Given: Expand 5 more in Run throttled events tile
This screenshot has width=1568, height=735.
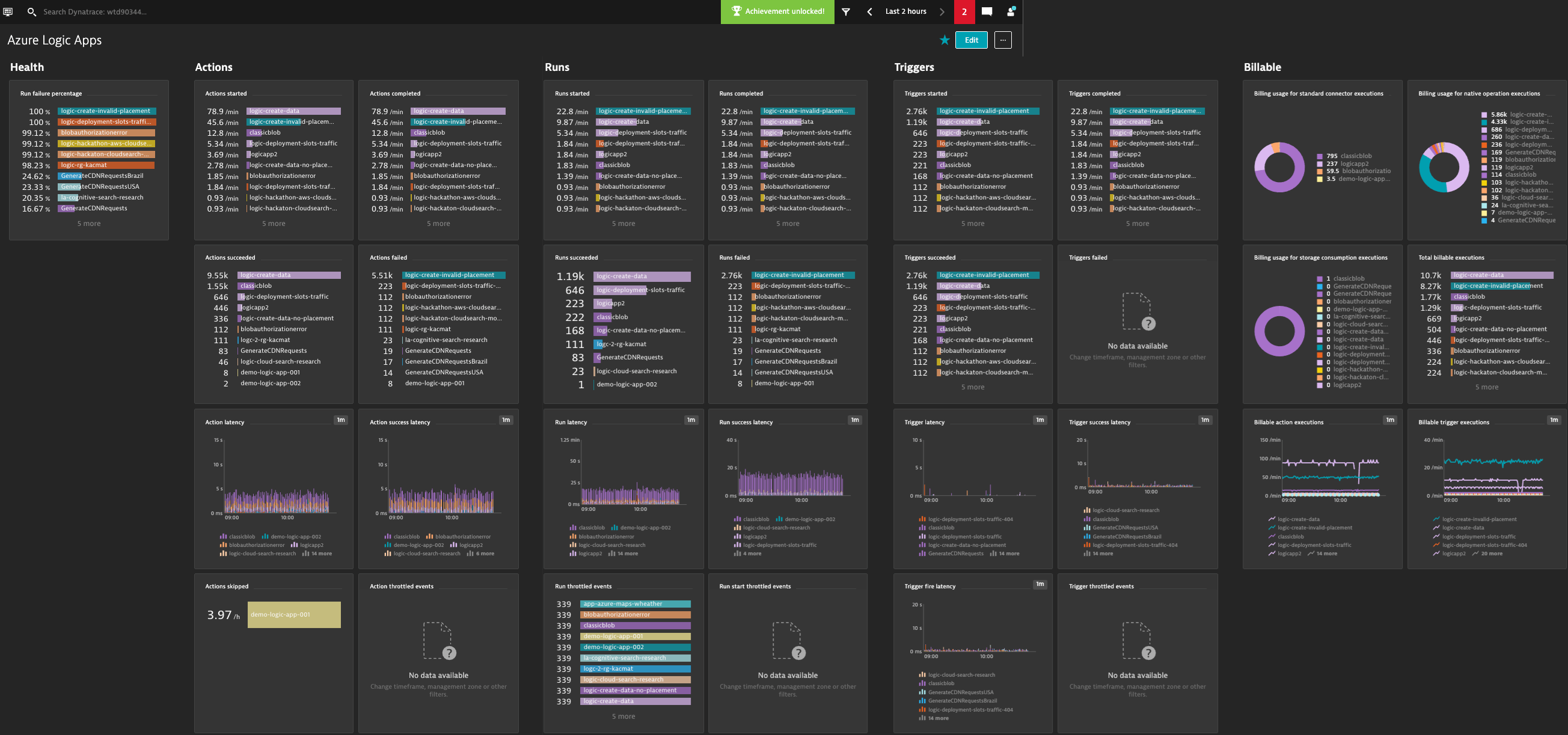Looking at the screenshot, I should click(x=623, y=716).
